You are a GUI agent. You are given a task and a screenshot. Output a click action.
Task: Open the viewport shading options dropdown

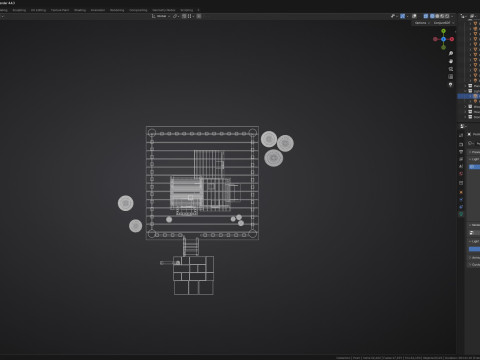pyautogui.click(x=452, y=16)
